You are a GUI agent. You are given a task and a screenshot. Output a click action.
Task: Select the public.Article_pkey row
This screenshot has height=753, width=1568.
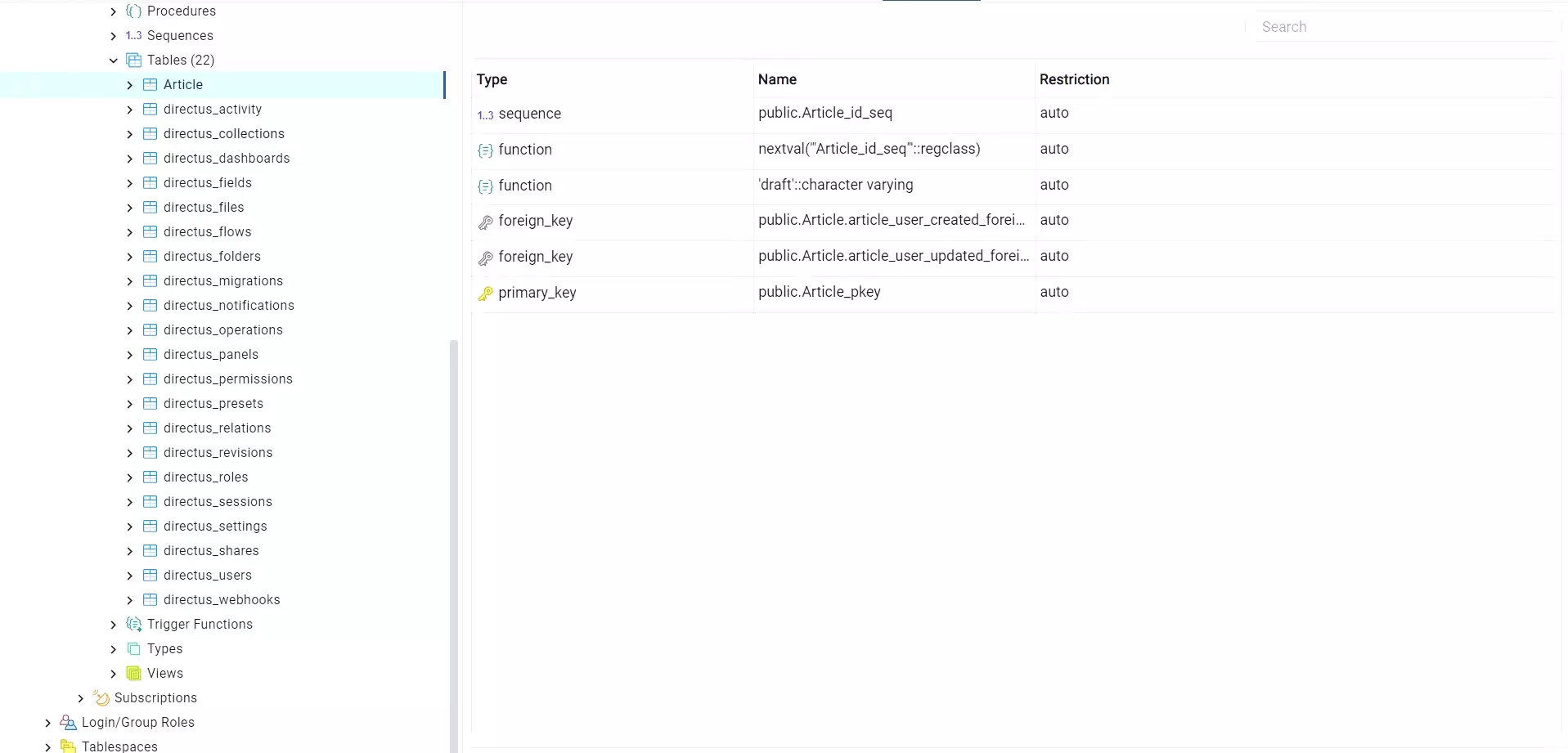(x=820, y=292)
